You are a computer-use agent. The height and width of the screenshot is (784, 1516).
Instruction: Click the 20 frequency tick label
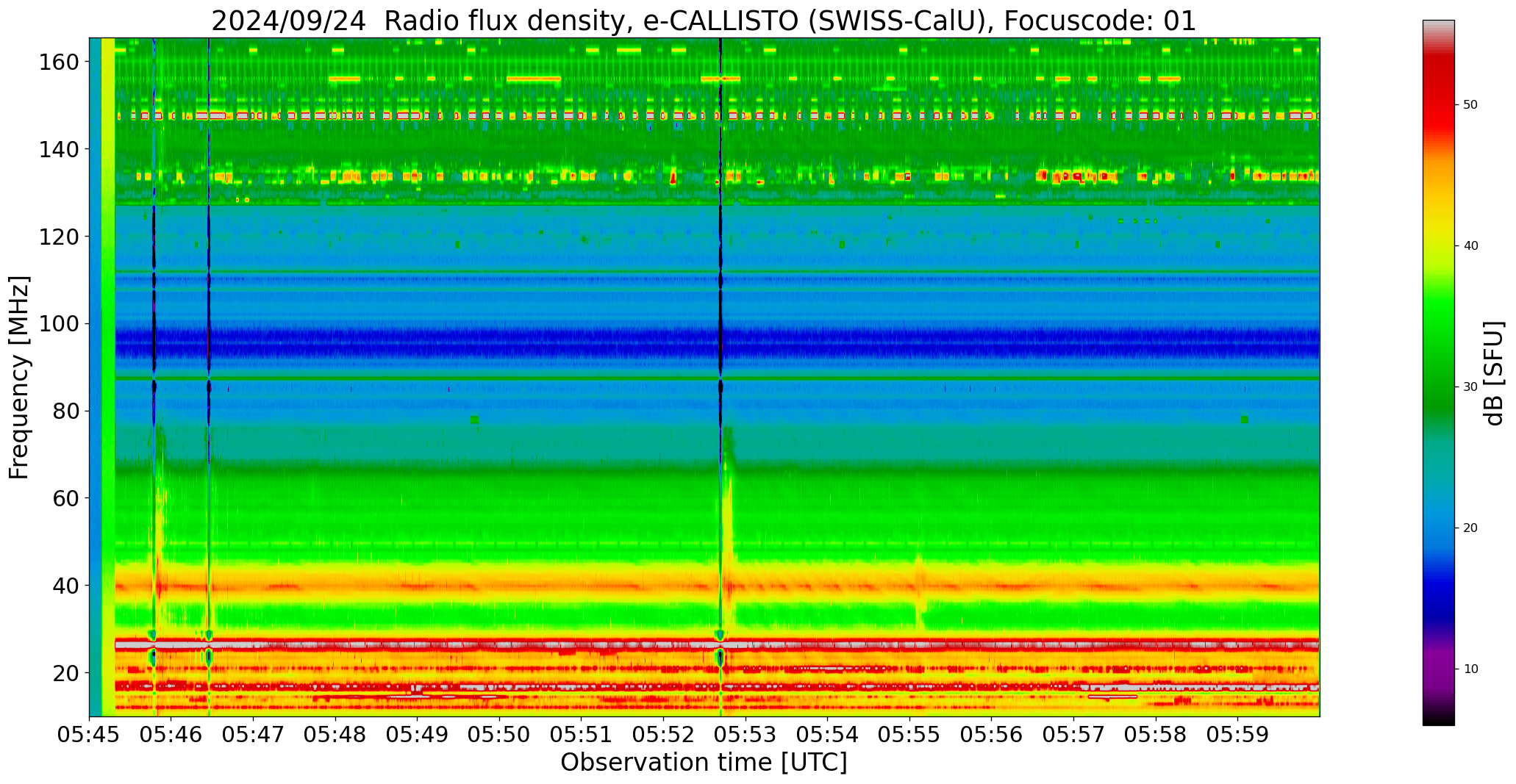click(x=66, y=673)
